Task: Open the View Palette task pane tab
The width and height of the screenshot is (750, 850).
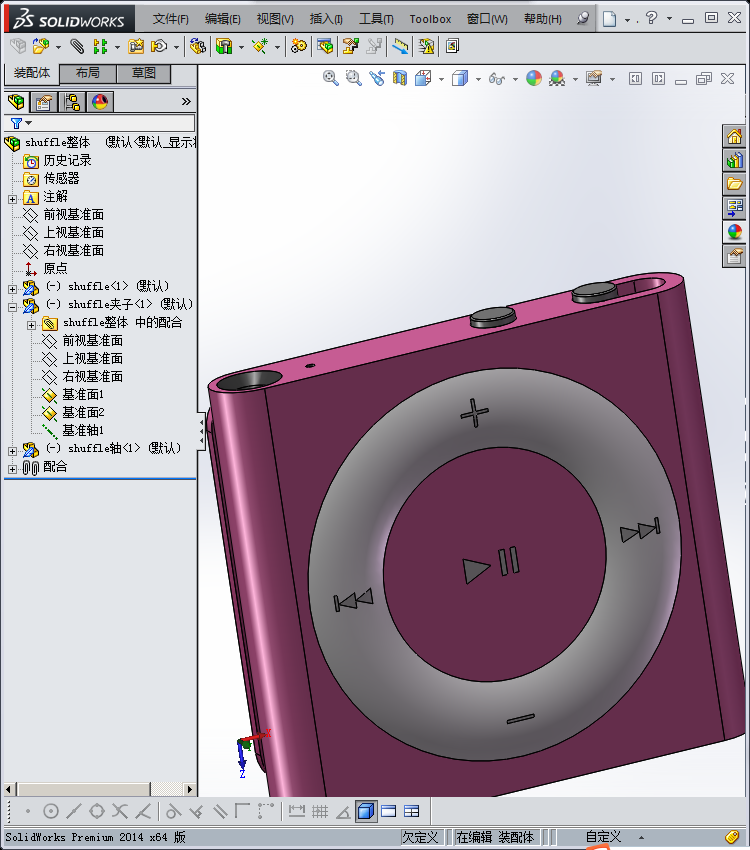Action: tap(735, 208)
